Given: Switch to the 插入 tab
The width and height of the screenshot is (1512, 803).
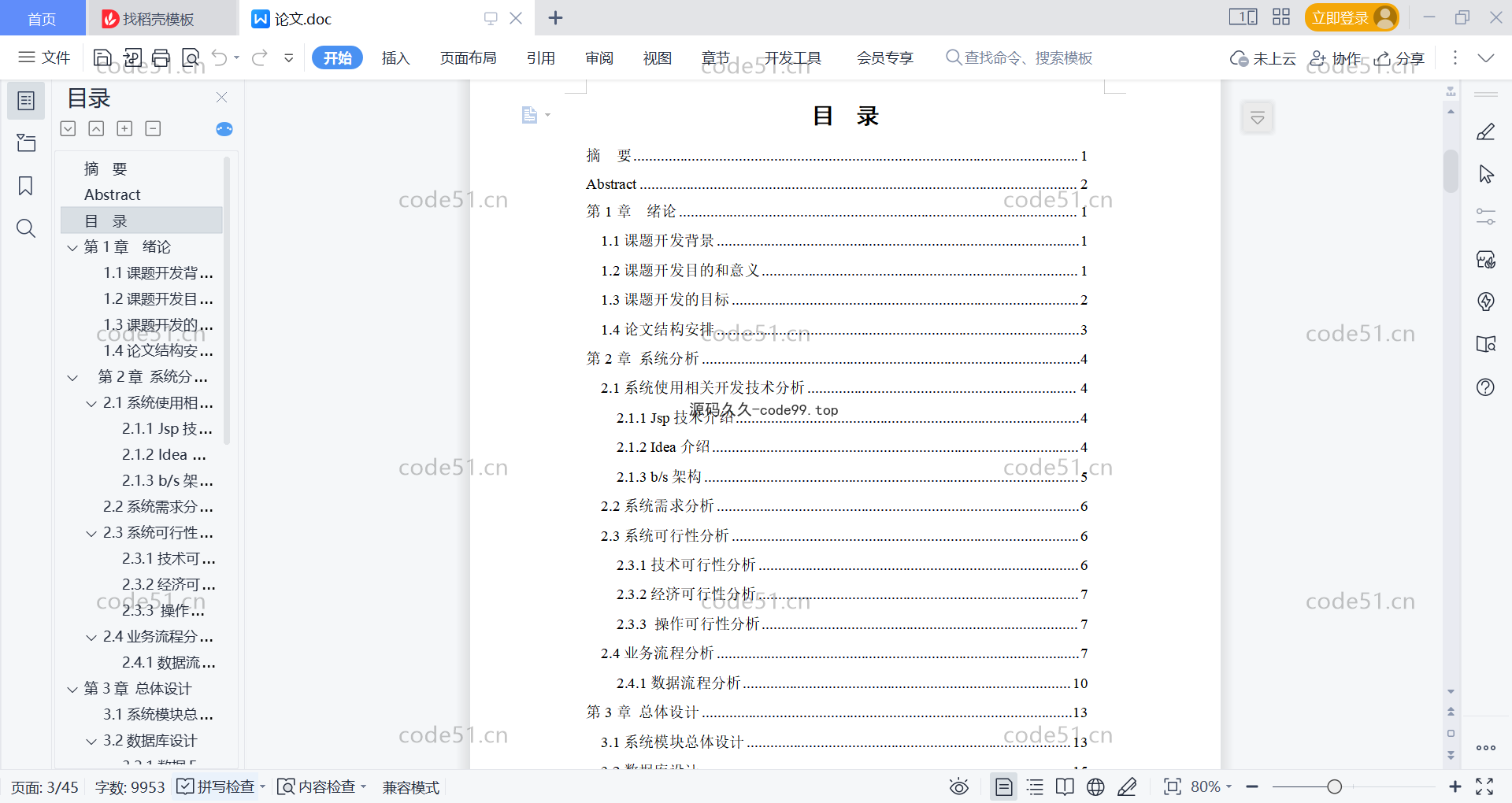Looking at the screenshot, I should coord(395,57).
